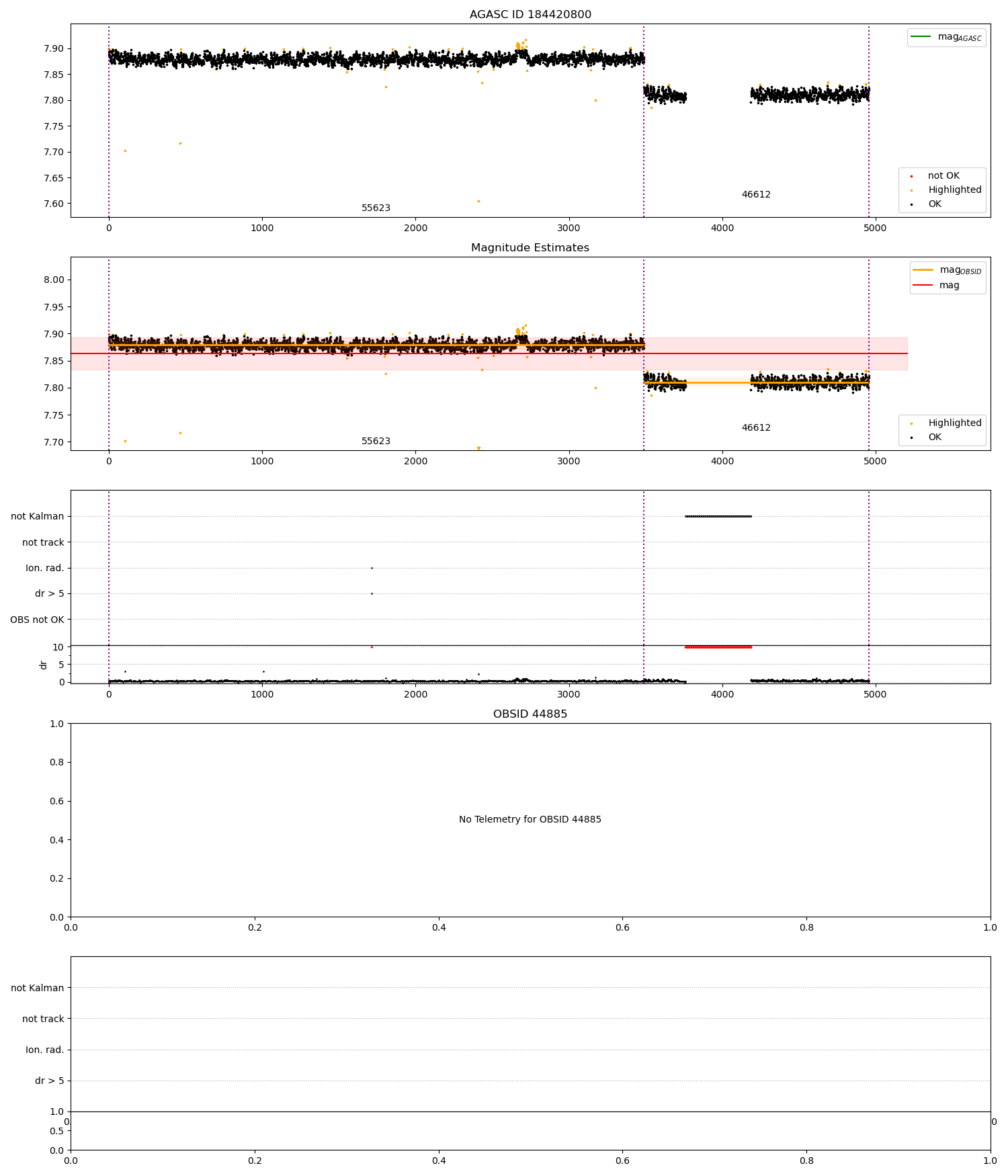Click the 'not OK' legend entry in top plot

943,176
